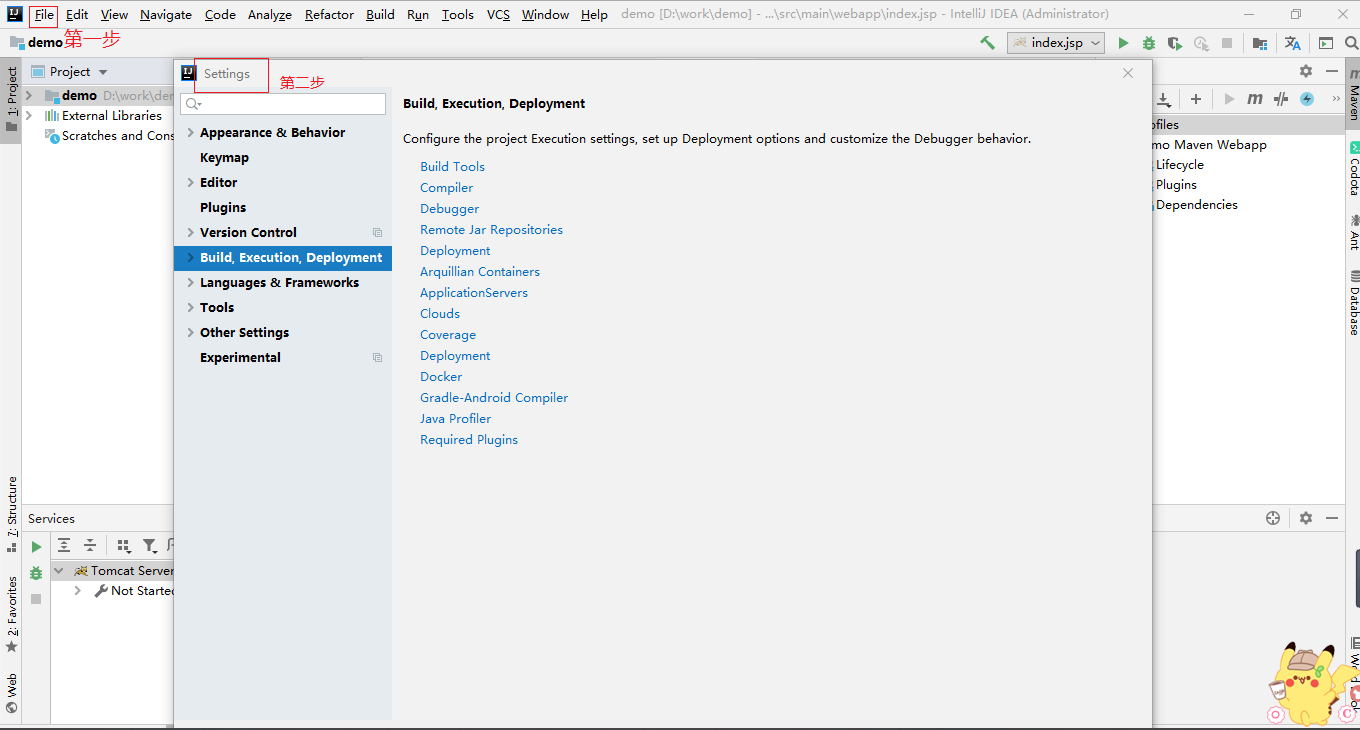This screenshot has height=730, width=1360.
Task: Open Services Group By icon
Action: tap(124, 545)
